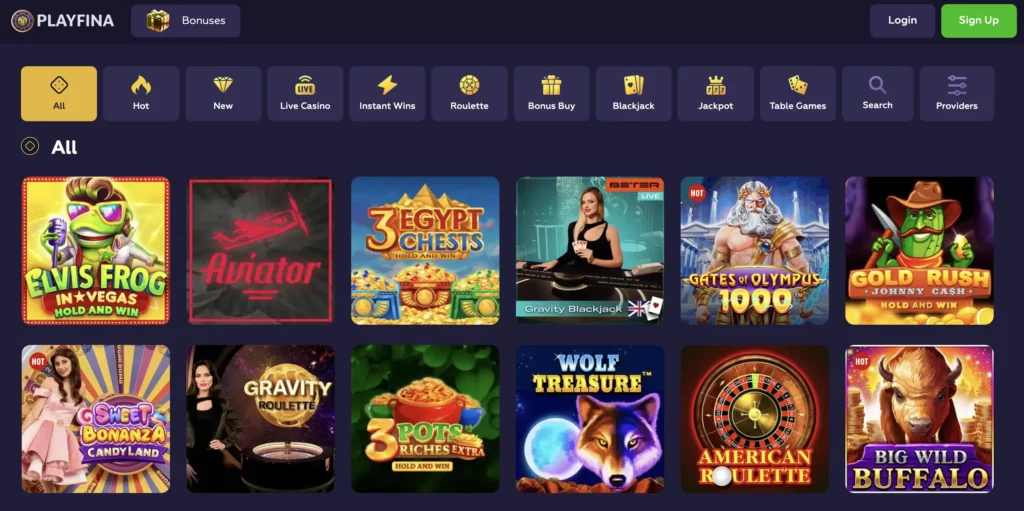Select the Blackjack cards category

pyautogui.click(x=633, y=93)
